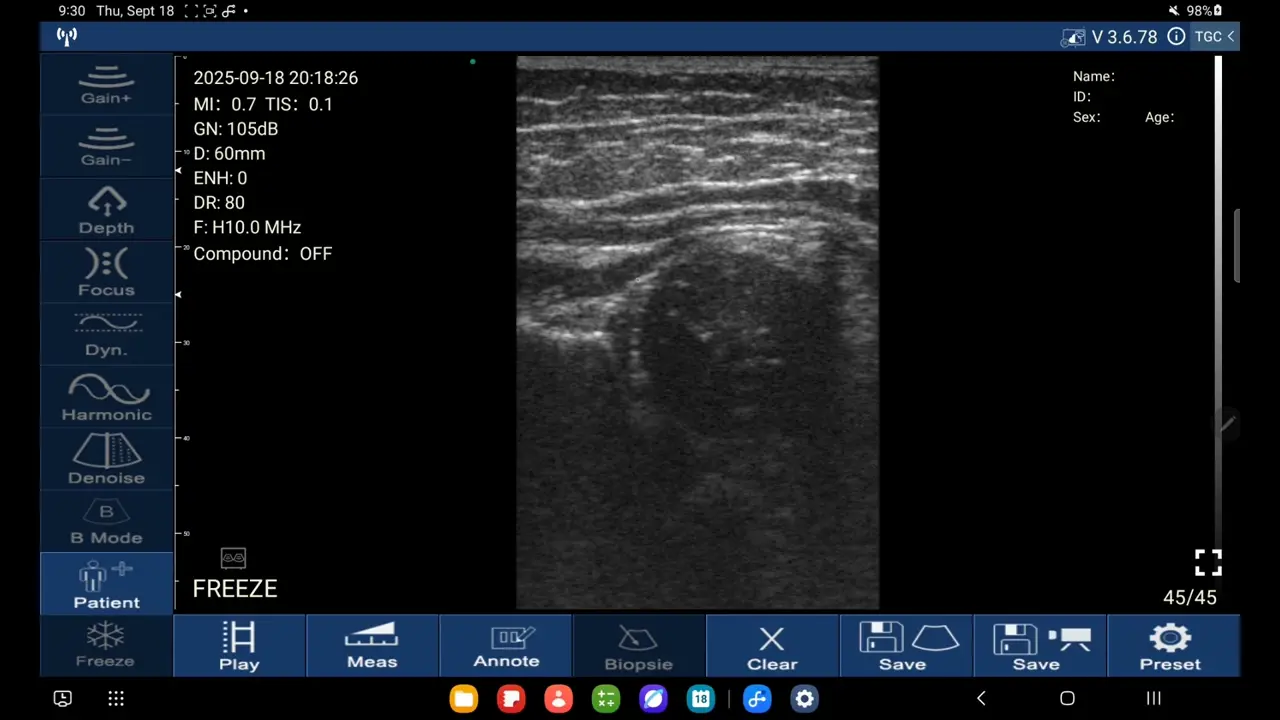Open the blue ultrasound app taskbar icon
1280x720 pixels.
(758, 699)
